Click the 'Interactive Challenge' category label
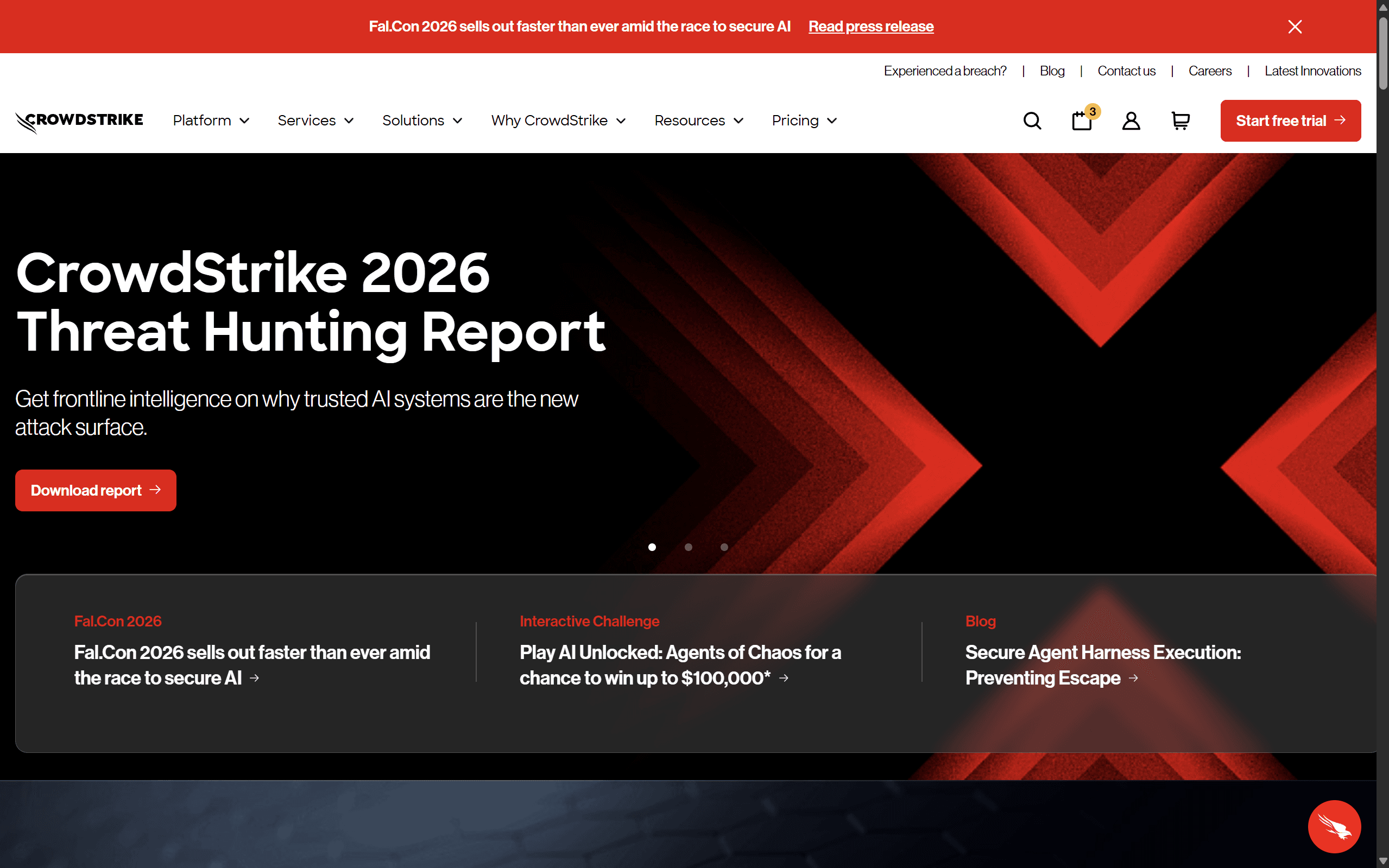The height and width of the screenshot is (868, 1389). tap(589, 621)
